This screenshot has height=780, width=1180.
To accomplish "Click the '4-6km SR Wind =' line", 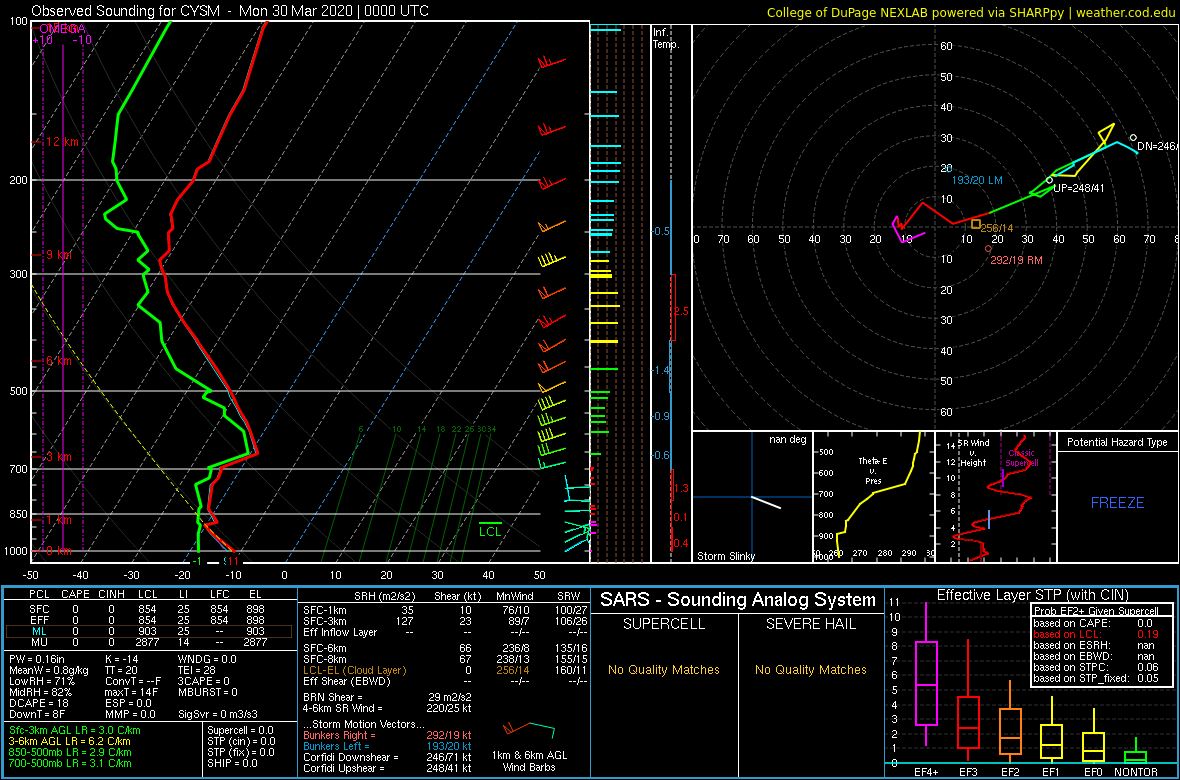I will 387,708.
